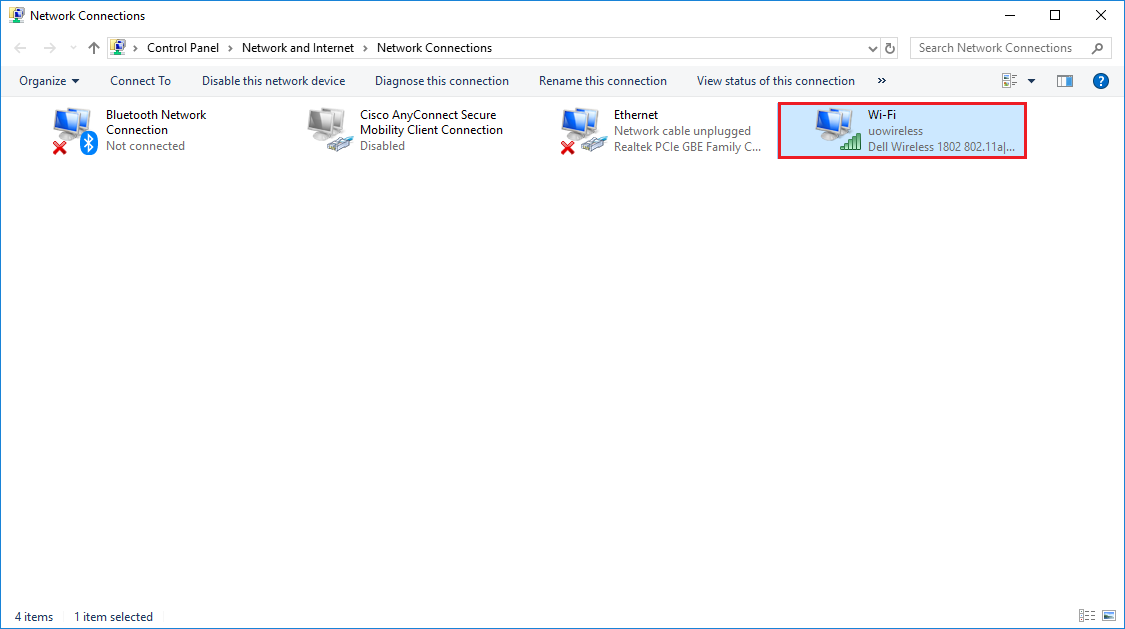The height and width of the screenshot is (629, 1125).
Task: Click the Network Connections breadcrumb
Action: point(434,48)
